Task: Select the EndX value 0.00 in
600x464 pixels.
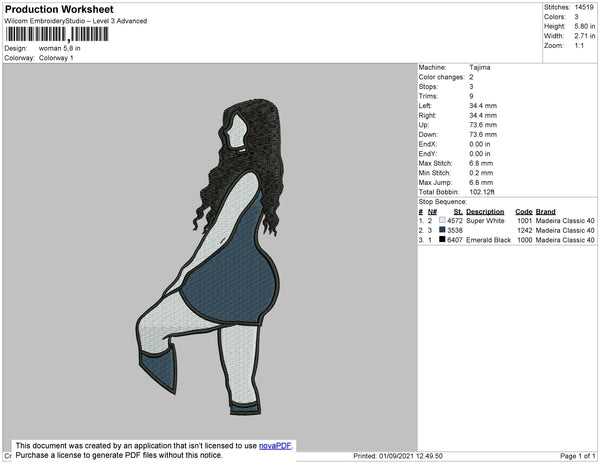Action: pos(480,144)
